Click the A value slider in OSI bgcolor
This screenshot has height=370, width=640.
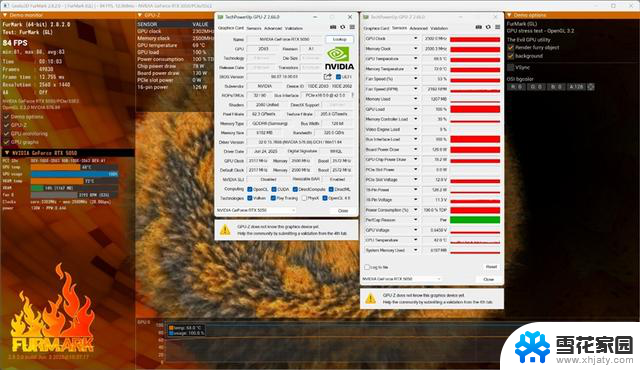(x=576, y=87)
